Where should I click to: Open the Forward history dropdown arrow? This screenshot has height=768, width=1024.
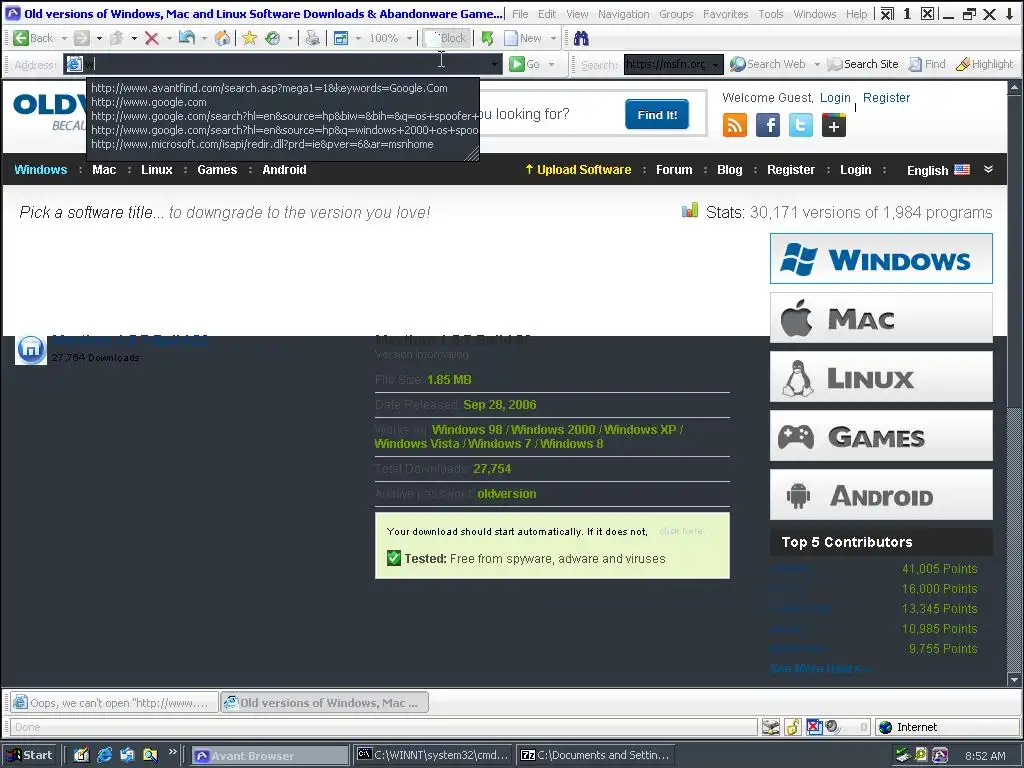tap(99, 39)
